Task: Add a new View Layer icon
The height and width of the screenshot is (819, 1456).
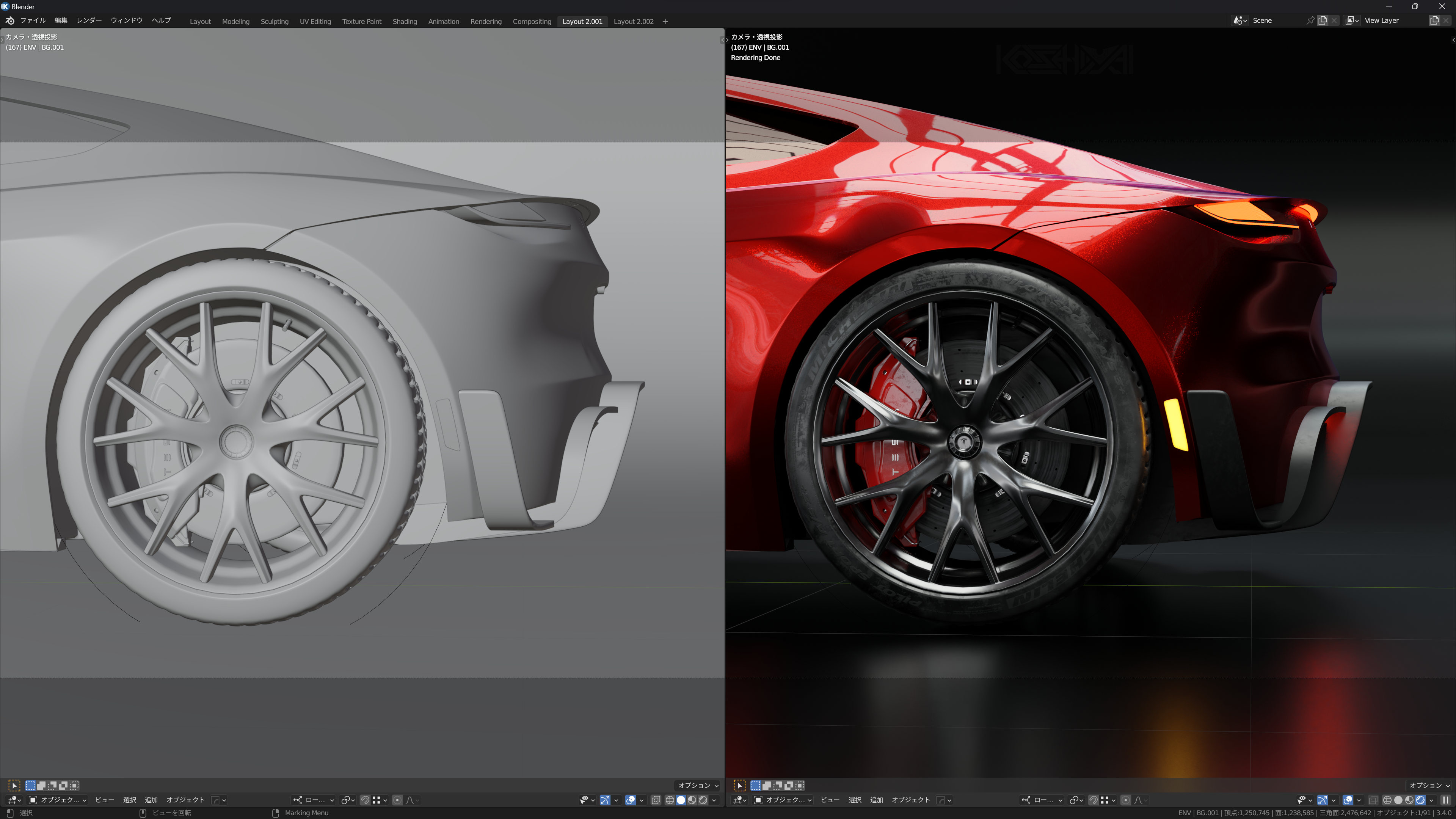Action: (x=1434, y=20)
